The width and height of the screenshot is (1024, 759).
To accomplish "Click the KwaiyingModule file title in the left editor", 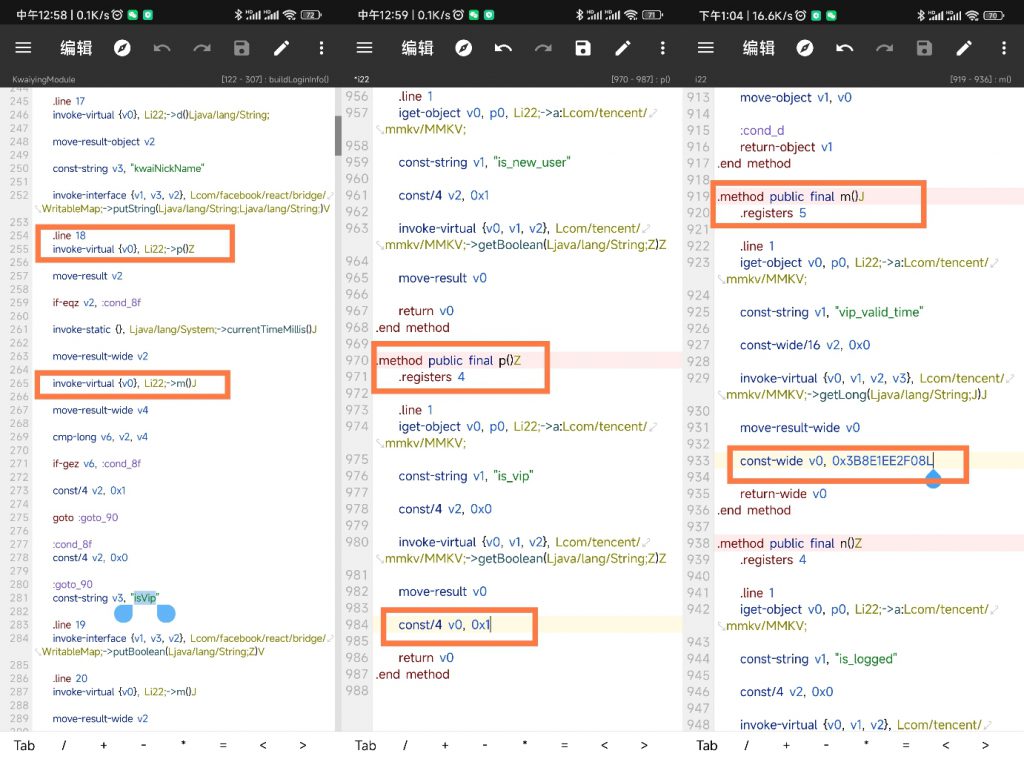I will pos(43,79).
